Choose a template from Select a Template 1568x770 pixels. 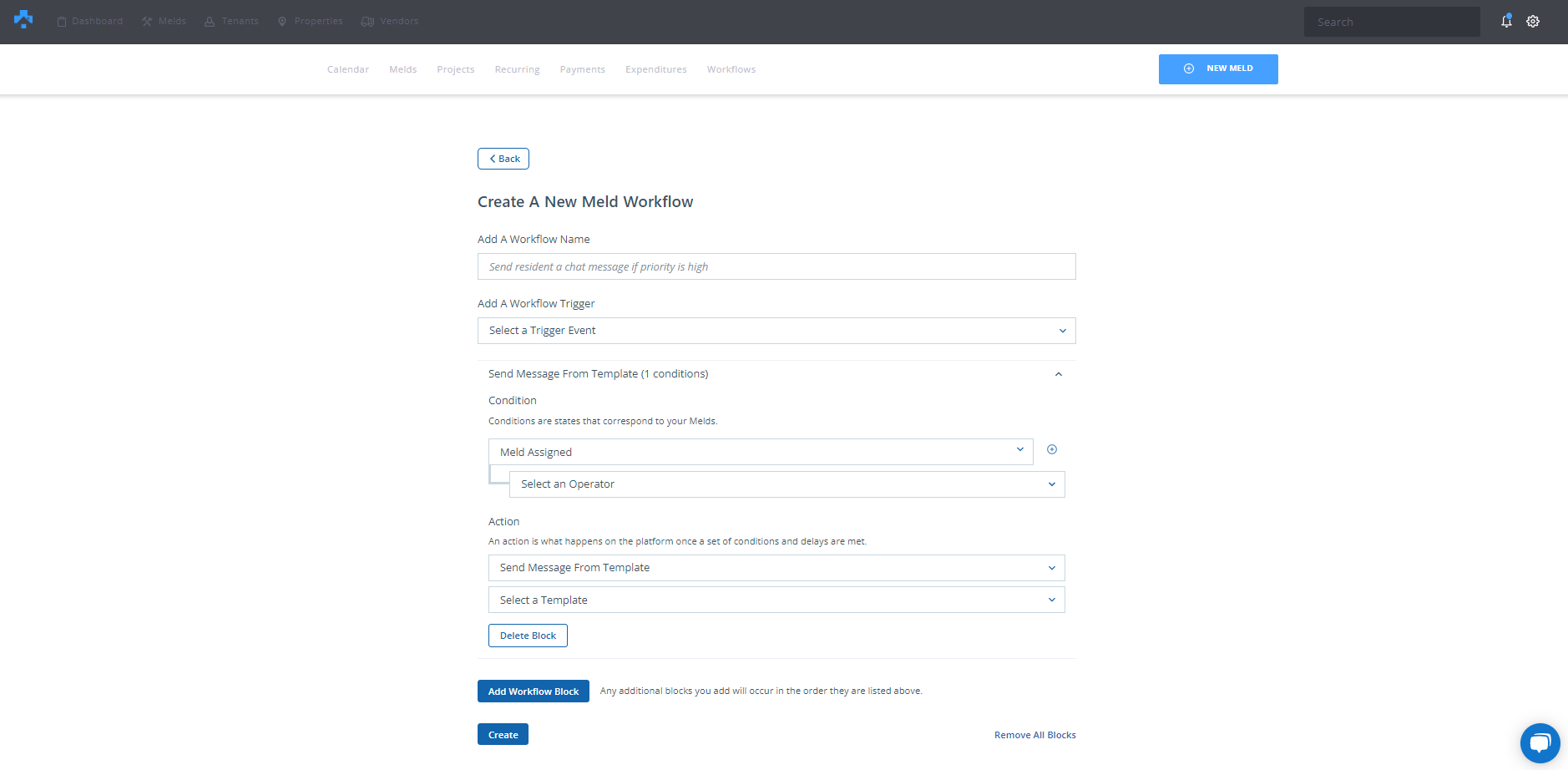(x=776, y=600)
